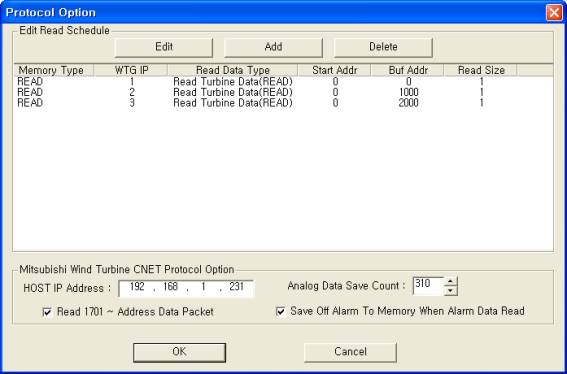Increase Analog Data Save Count with up arrow

coord(450,281)
